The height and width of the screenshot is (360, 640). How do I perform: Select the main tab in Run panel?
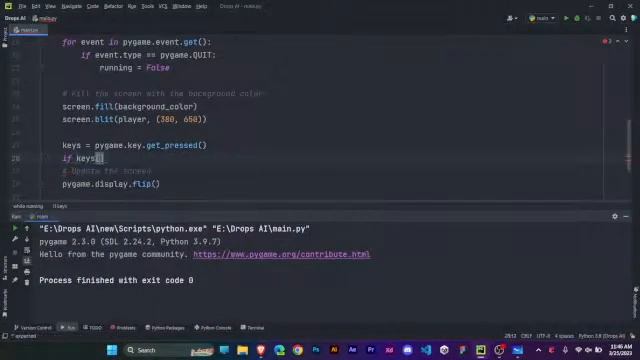click(x=39, y=217)
